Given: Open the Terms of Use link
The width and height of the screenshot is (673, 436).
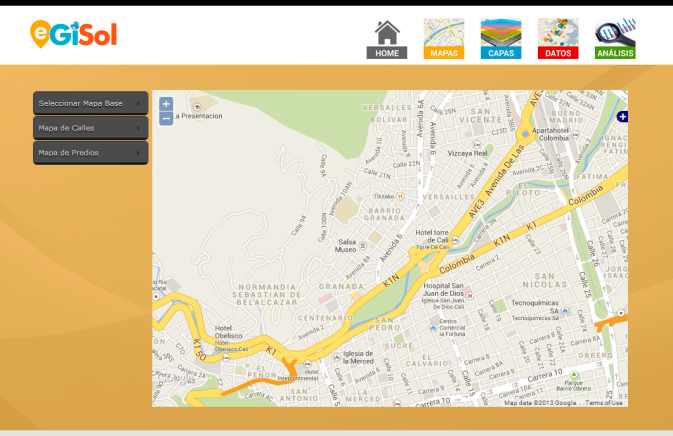Looking at the screenshot, I should pos(603,403).
